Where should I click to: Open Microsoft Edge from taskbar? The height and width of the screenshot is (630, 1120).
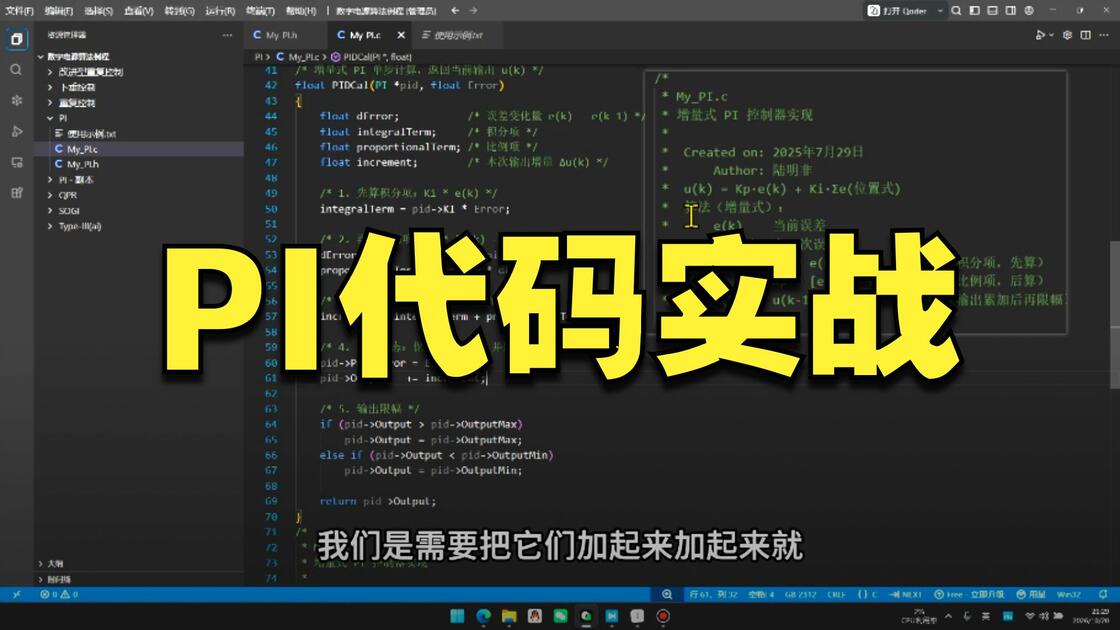(484, 616)
